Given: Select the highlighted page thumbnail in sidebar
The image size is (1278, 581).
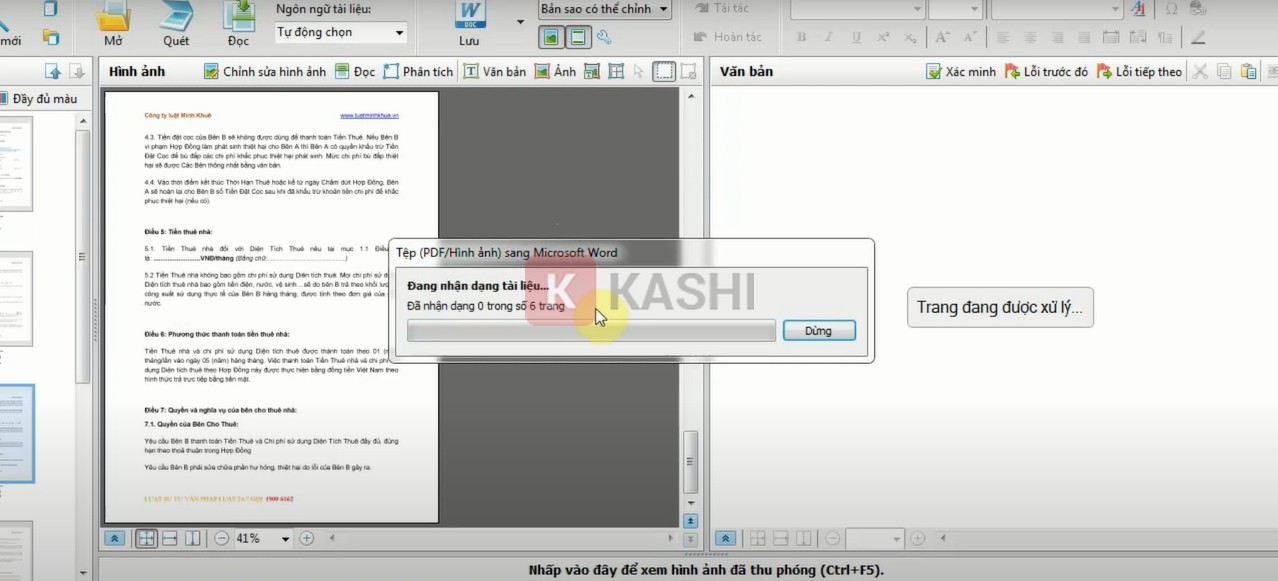Looking at the screenshot, I should 16,432.
